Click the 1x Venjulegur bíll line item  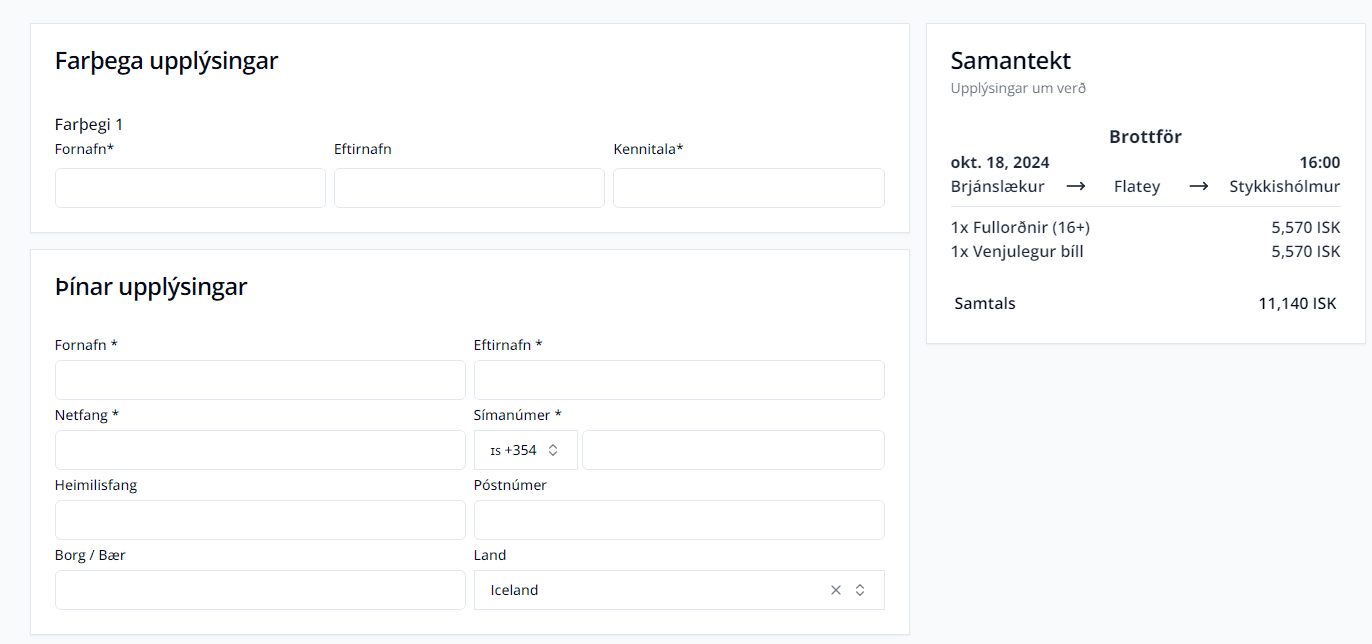coord(1017,251)
